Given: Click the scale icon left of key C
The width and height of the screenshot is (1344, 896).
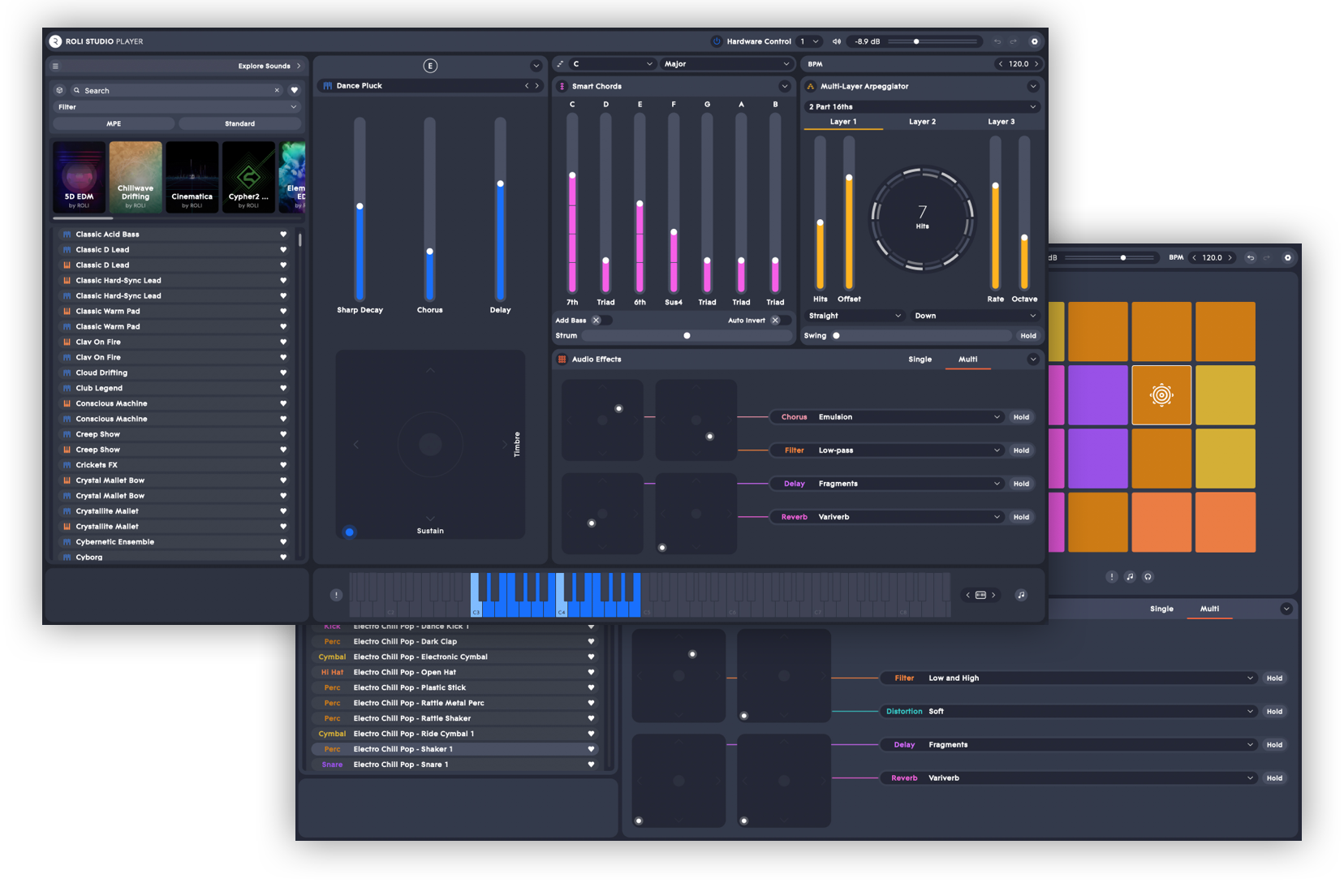Looking at the screenshot, I should coord(561,63).
